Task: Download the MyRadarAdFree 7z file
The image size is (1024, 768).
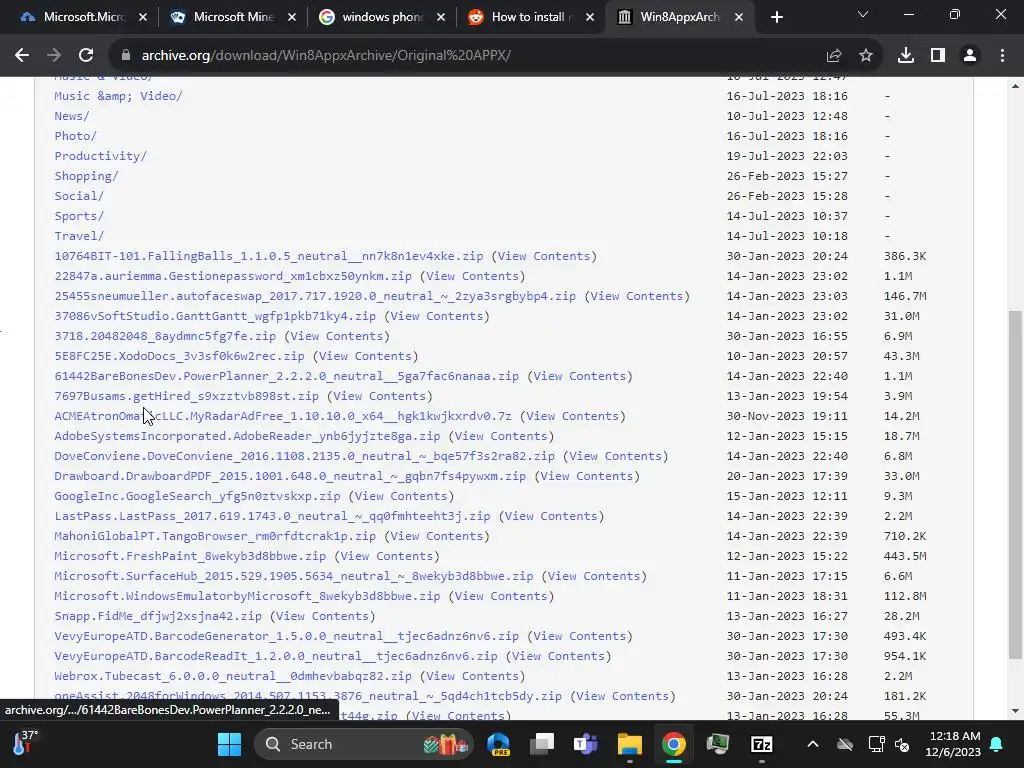Action: coord(283,416)
